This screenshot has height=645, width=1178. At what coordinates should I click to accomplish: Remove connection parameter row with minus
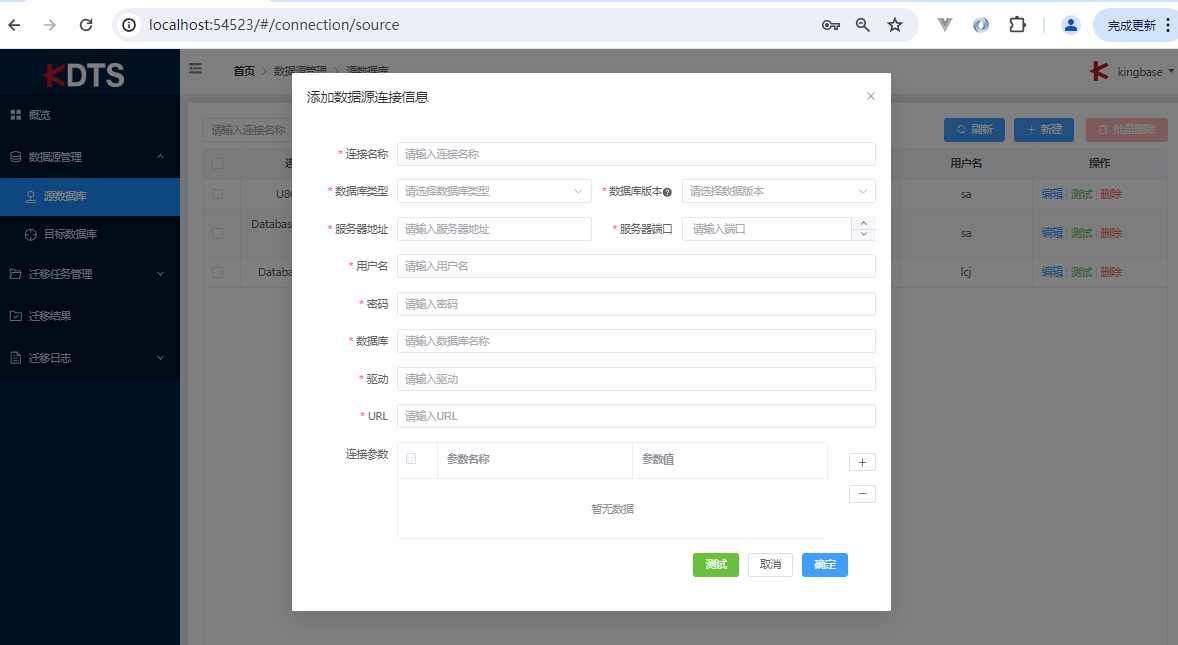pyautogui.click(x=862, y=494)
